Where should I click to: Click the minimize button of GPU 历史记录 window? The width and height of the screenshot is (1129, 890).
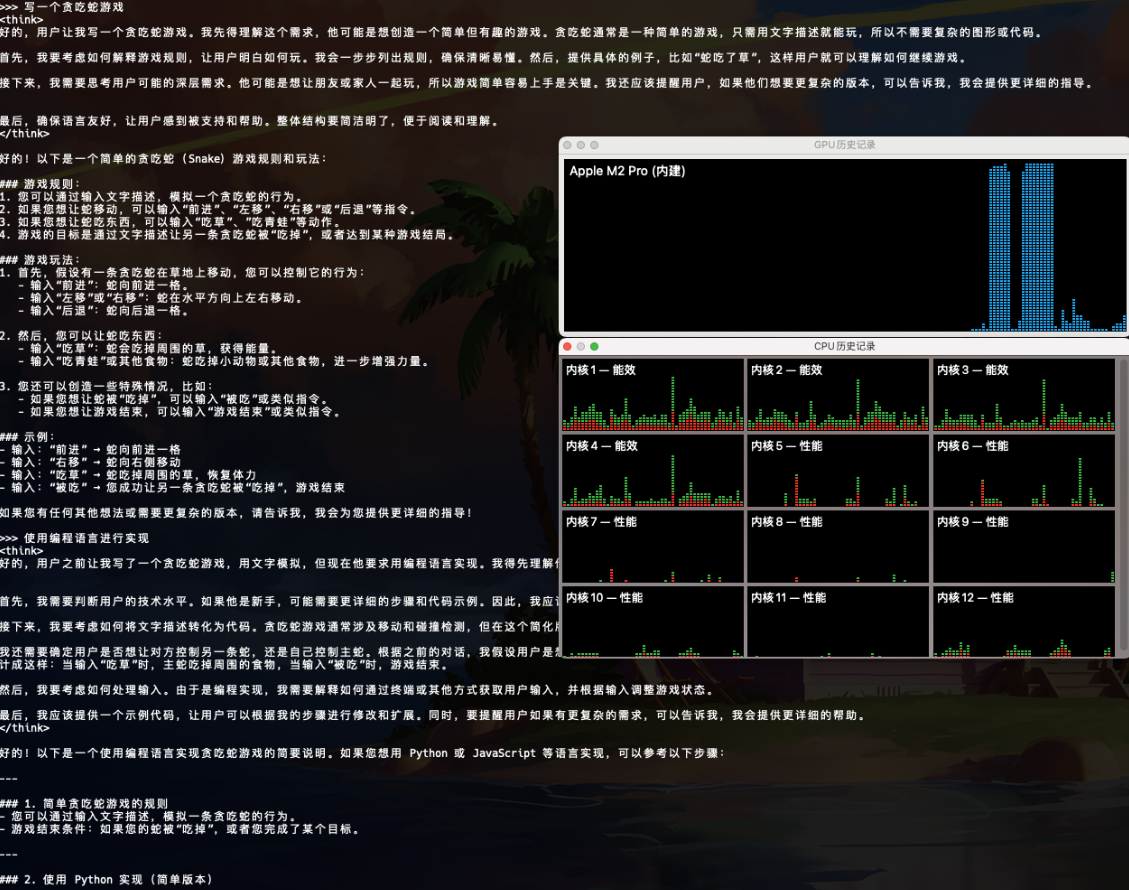click(581, 145)
